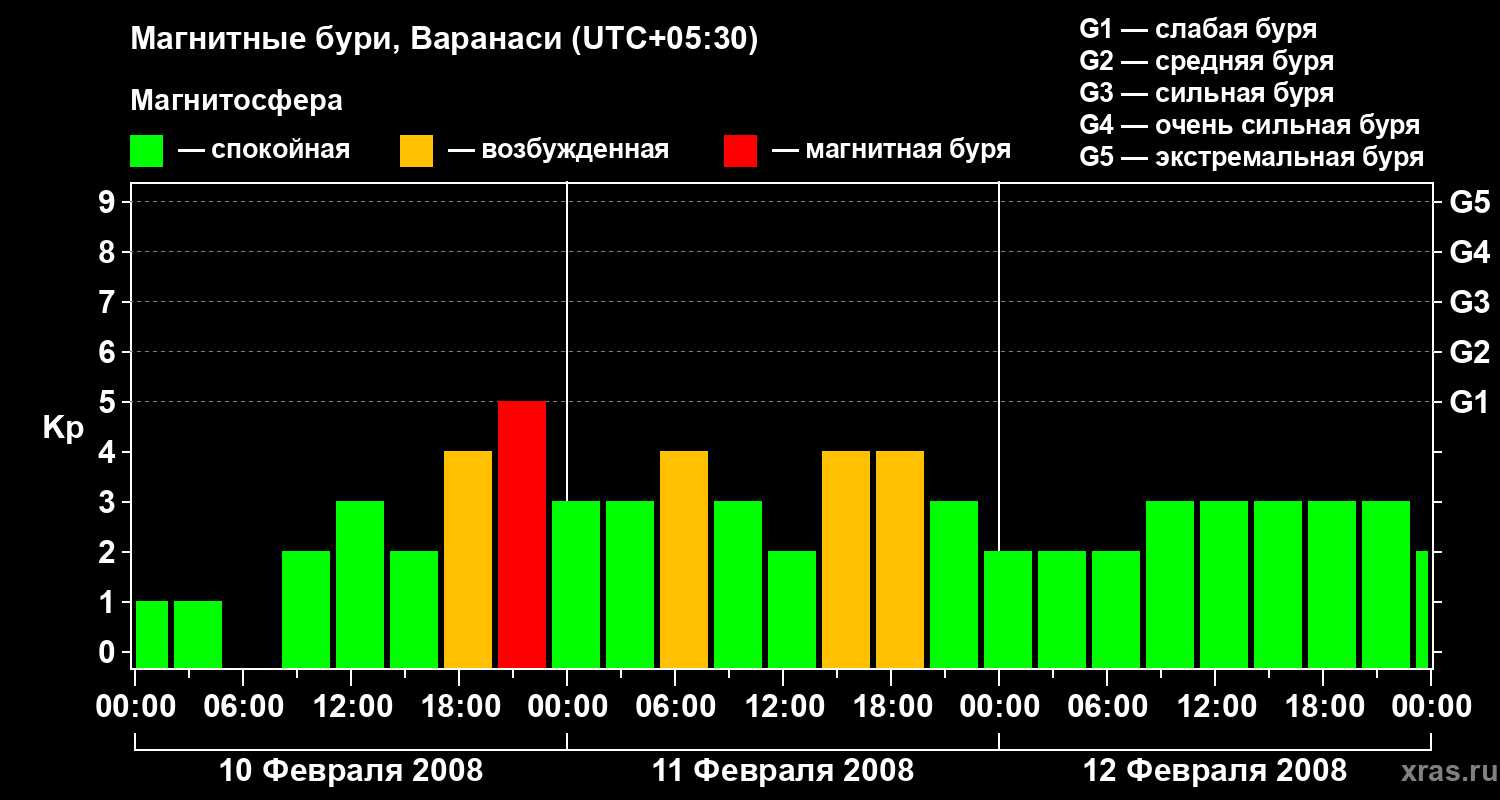Click the 18:00 time label for 12 February
Image resolution: width=1500 pixels, height=800 pixels.
(1323, 707)
